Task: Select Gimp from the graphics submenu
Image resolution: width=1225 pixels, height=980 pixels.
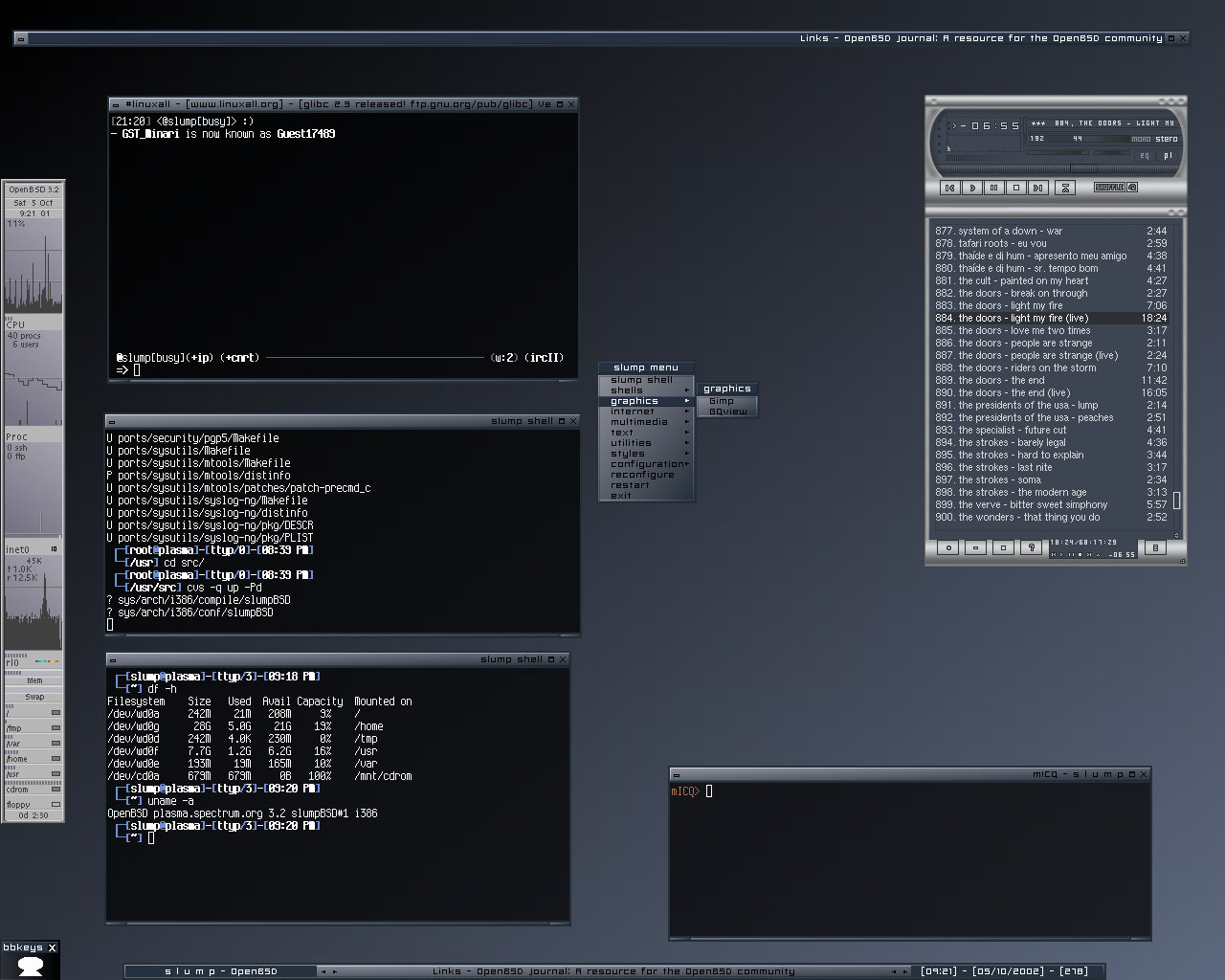Action: click(x=722, y=401)
